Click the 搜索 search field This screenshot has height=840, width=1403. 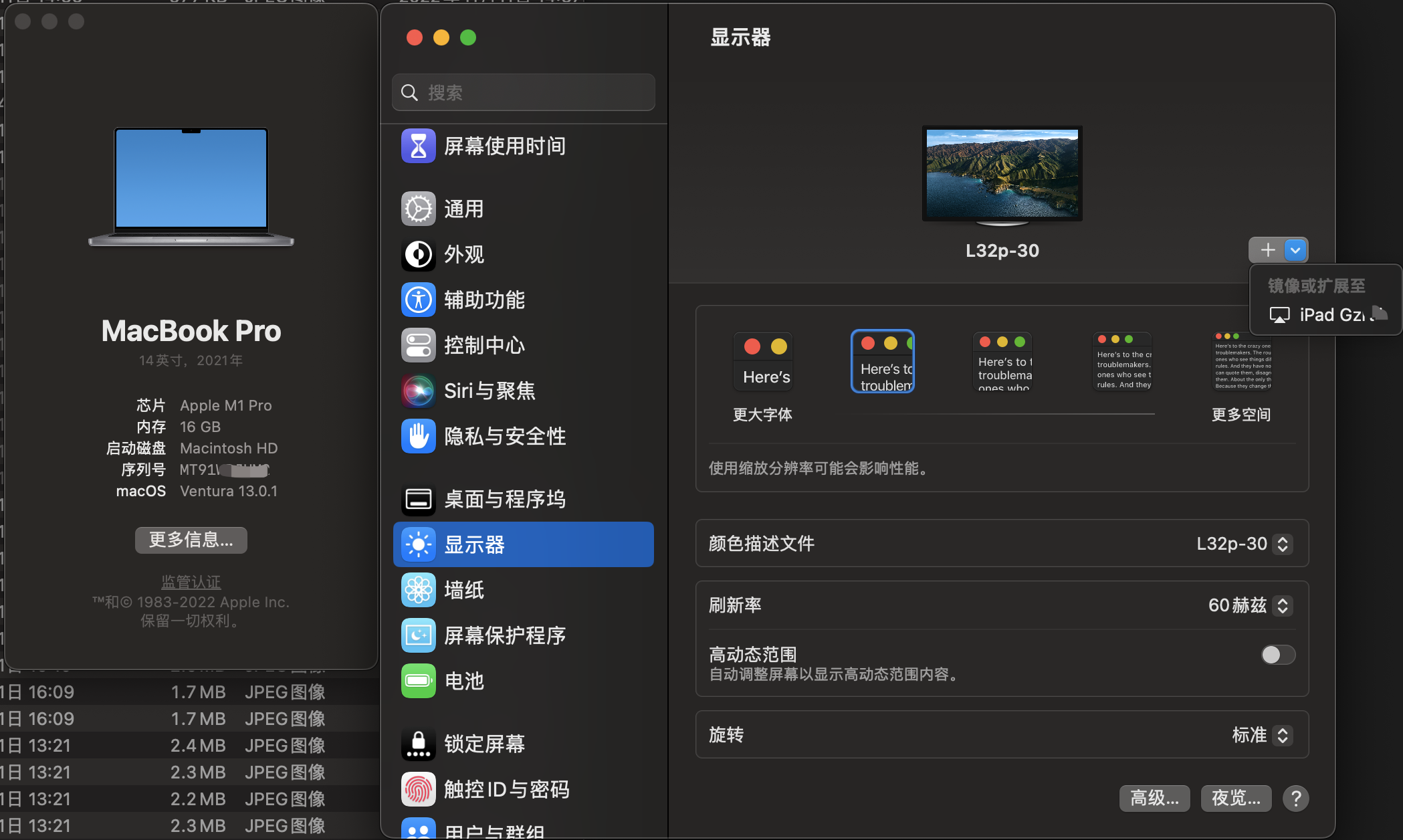pyautogui.click(x=523, y=92)
